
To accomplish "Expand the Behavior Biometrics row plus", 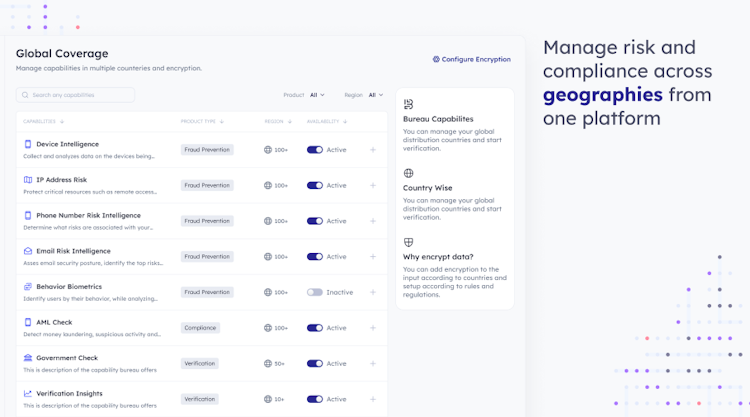I will pos(373,292).
